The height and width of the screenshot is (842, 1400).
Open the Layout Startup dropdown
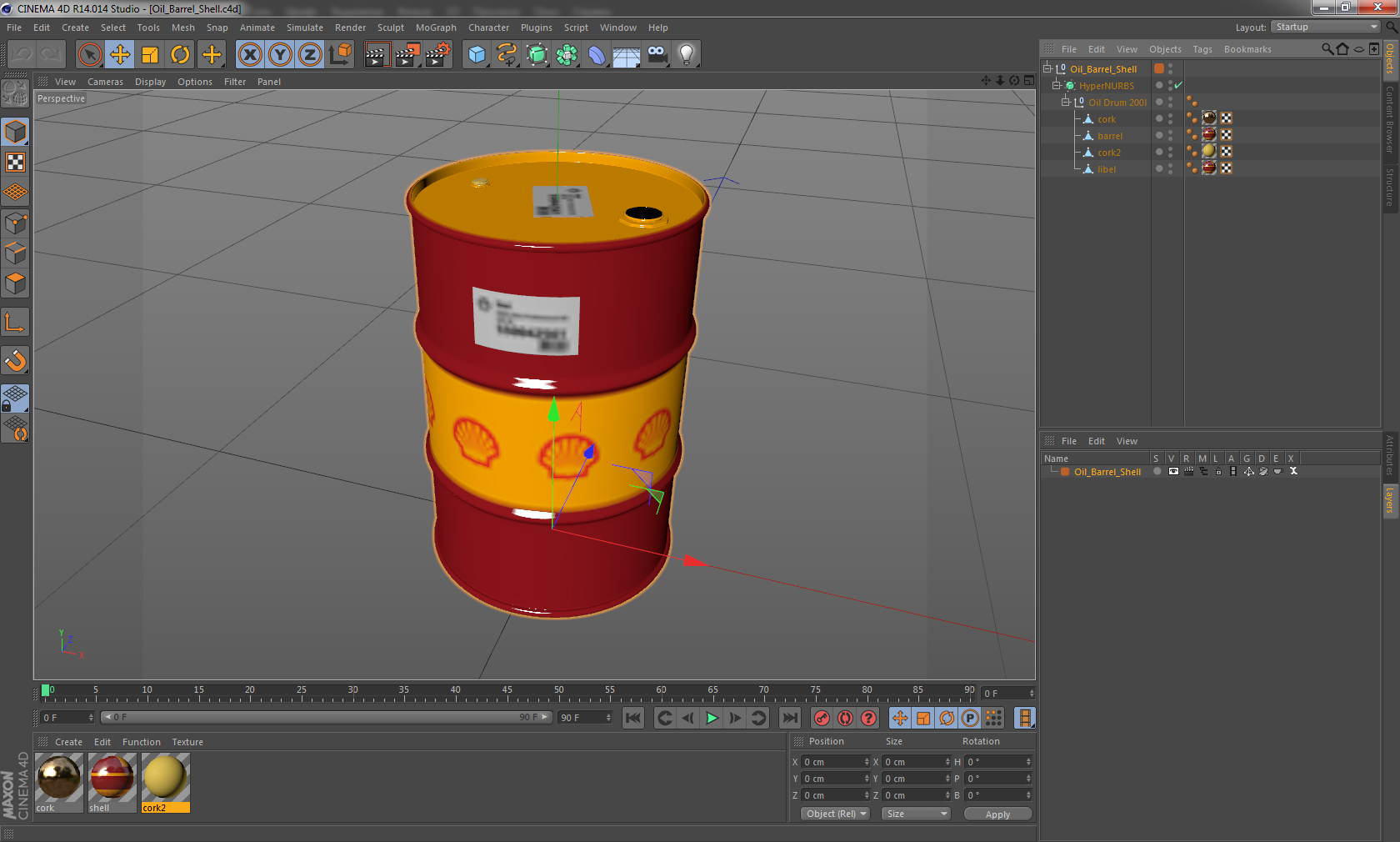(x=1326, y=27)
